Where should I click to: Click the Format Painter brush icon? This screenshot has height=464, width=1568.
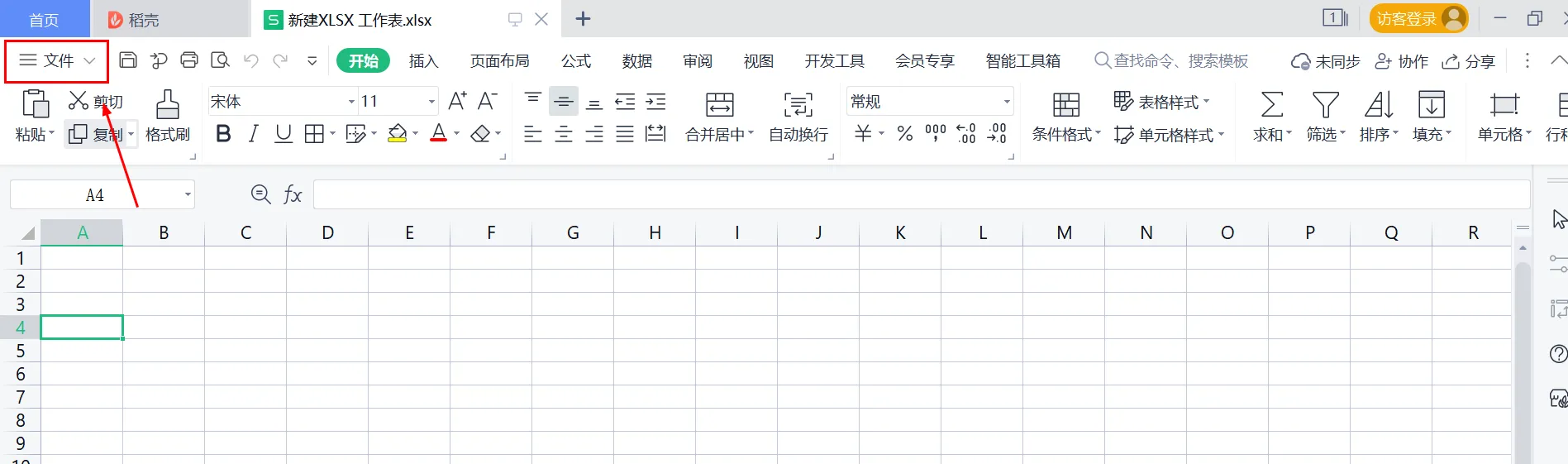pos(168,106)
